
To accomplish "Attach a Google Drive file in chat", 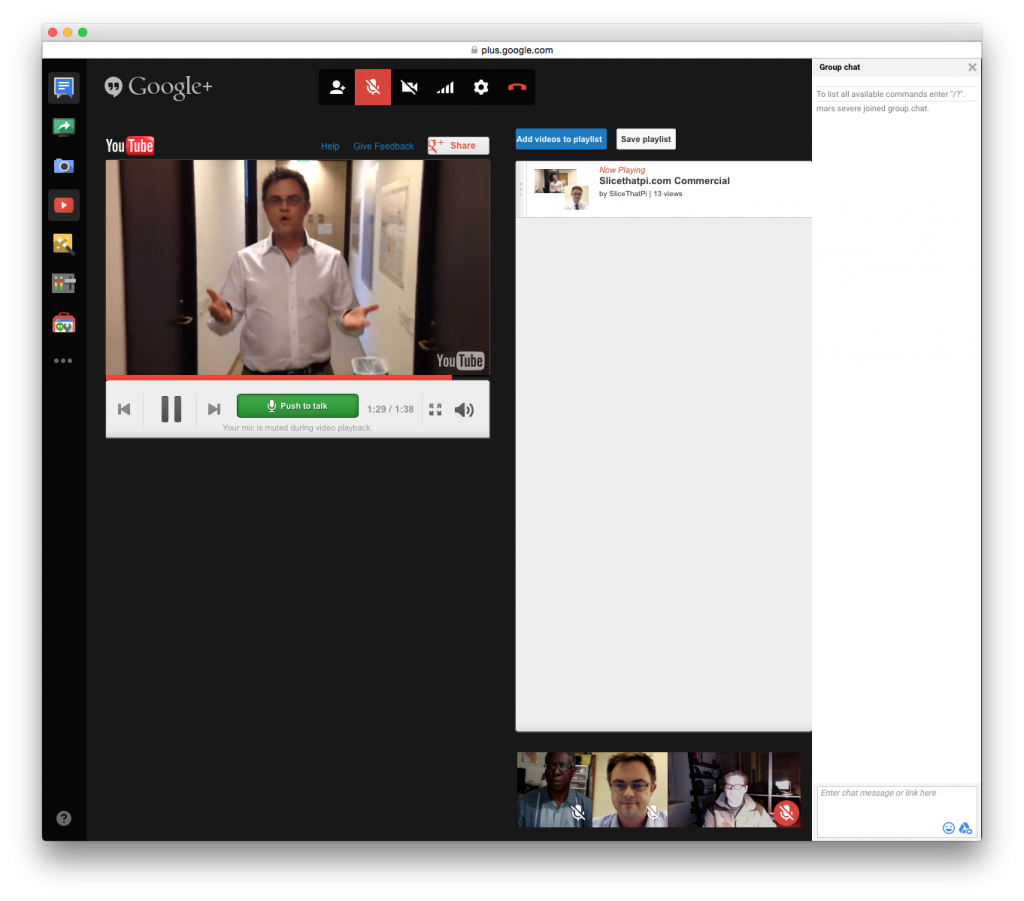I will coord(965,828).
